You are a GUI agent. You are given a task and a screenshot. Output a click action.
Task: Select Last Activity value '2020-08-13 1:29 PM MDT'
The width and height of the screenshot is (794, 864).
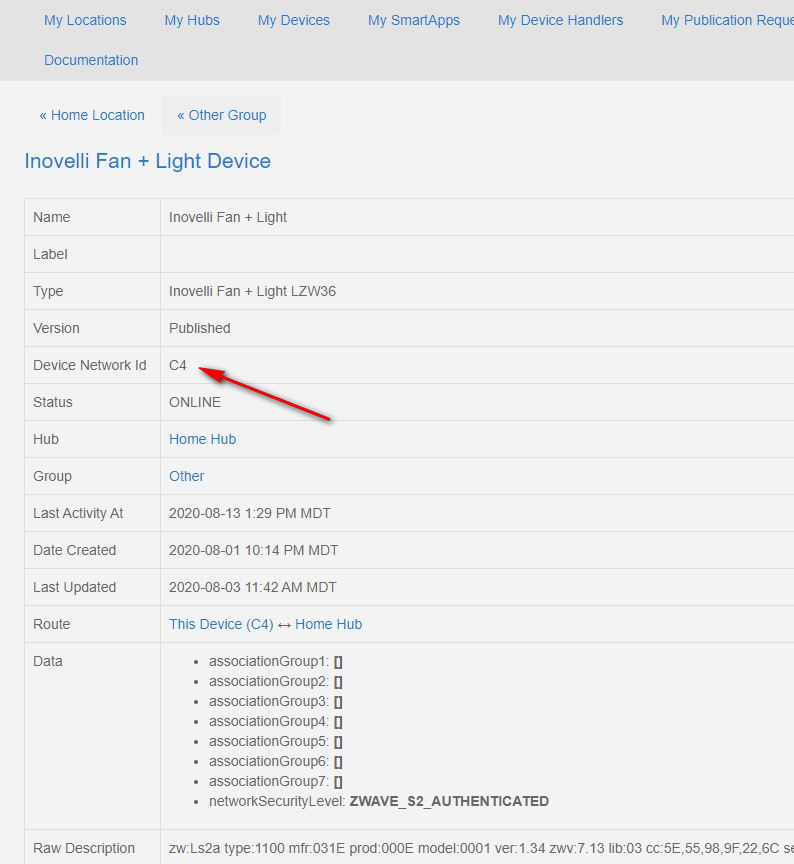tap(250, 513)
